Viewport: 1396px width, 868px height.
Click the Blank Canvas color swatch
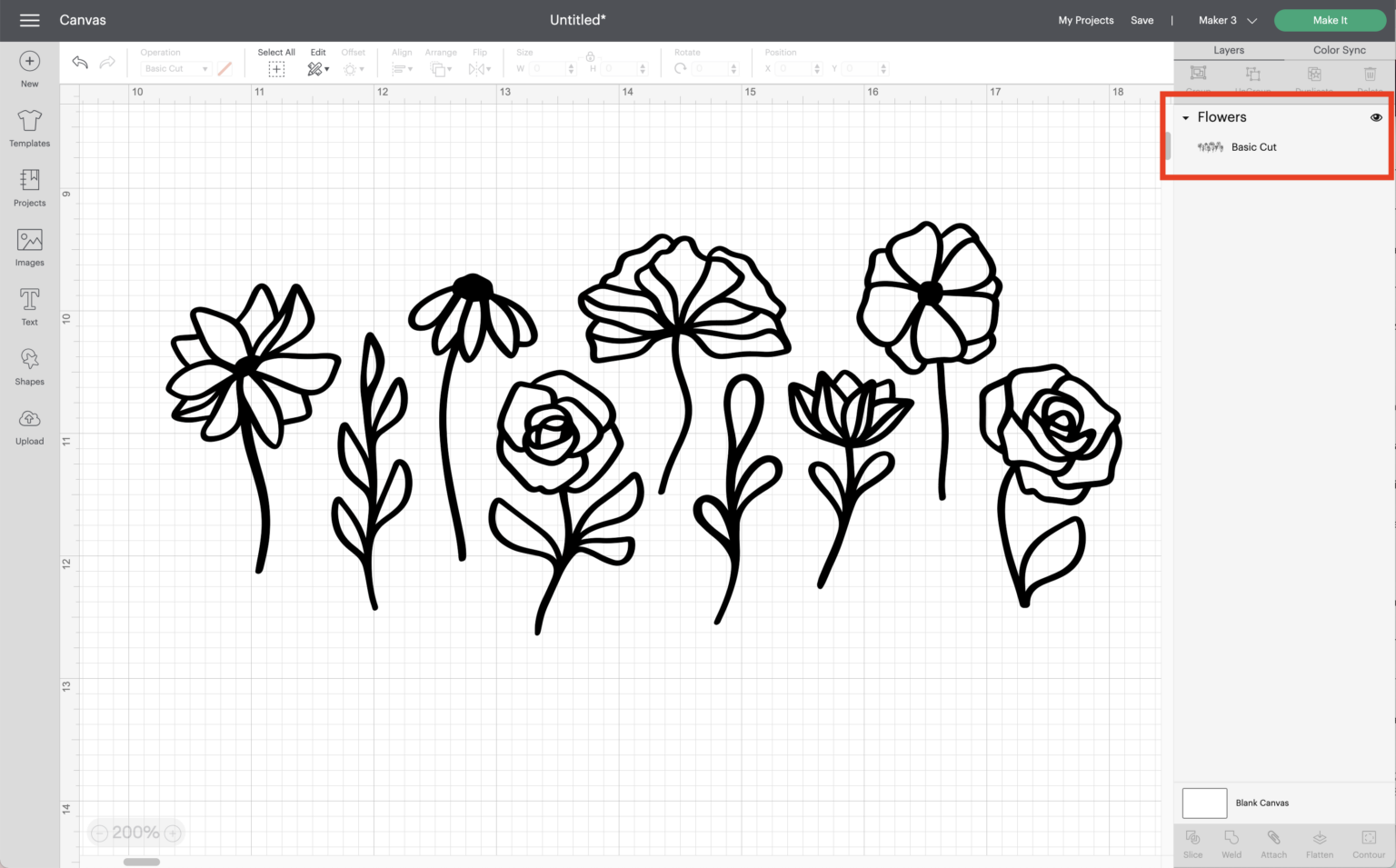tap(1203, 803)
